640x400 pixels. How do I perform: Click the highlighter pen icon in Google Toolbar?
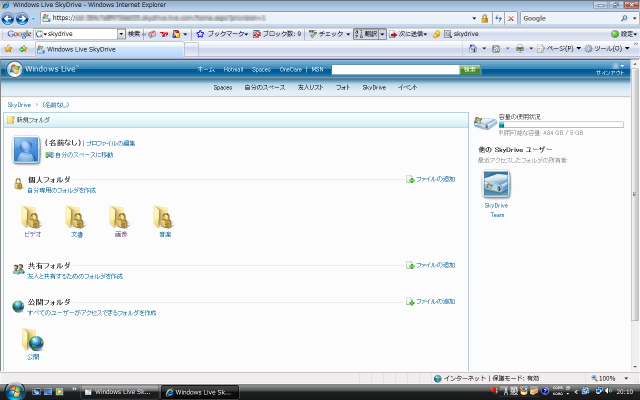tap(436, 34)
